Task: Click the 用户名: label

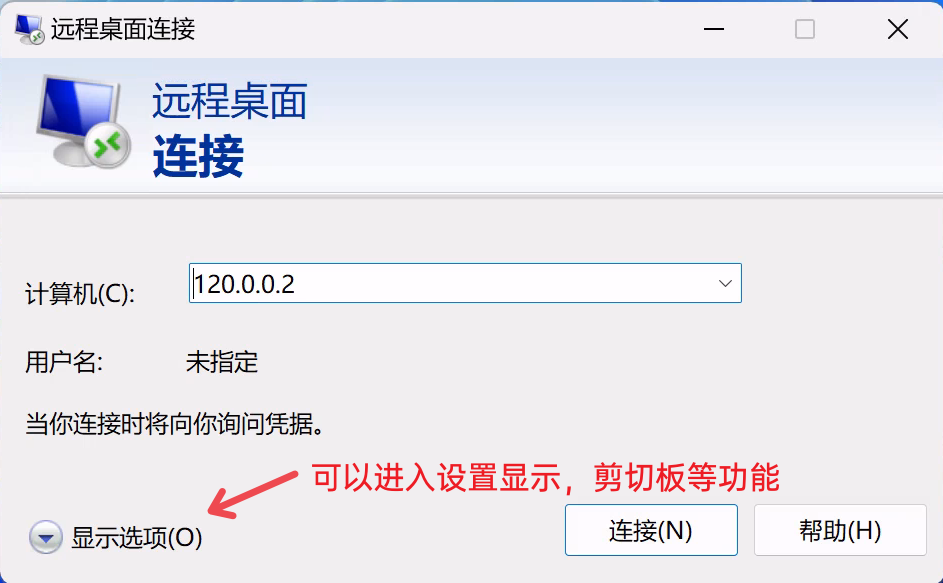Action: coord(64,362)
